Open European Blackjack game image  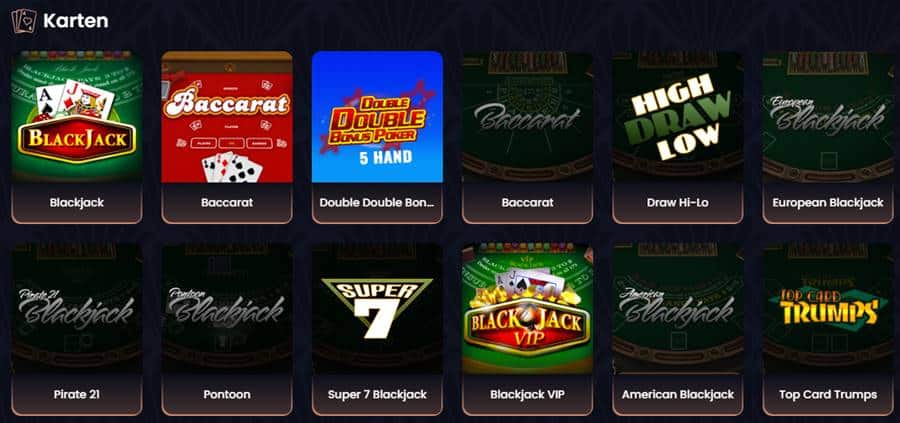tap(828, 117)
